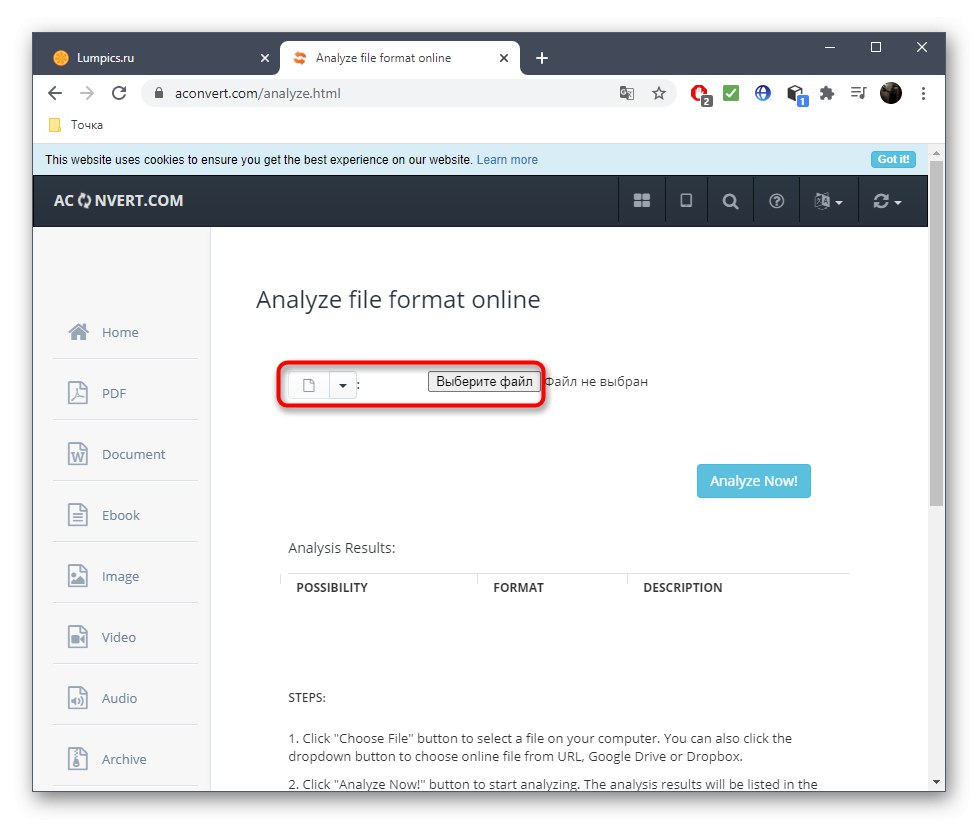Open the Точка bookmark folder
978x824 pixels.
75,125
